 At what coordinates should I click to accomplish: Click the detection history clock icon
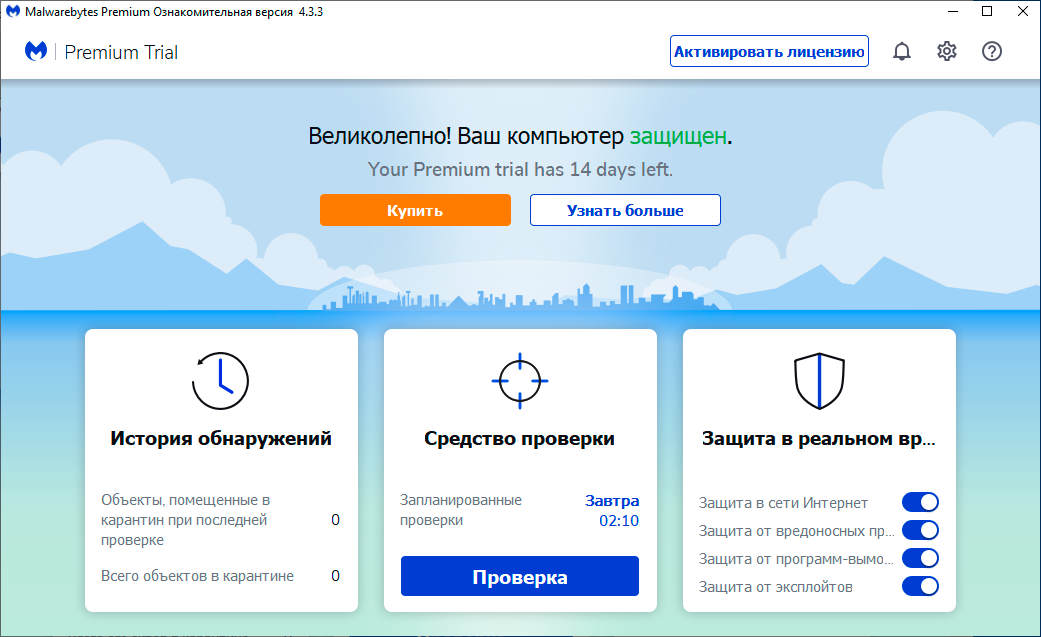(220, 381)
